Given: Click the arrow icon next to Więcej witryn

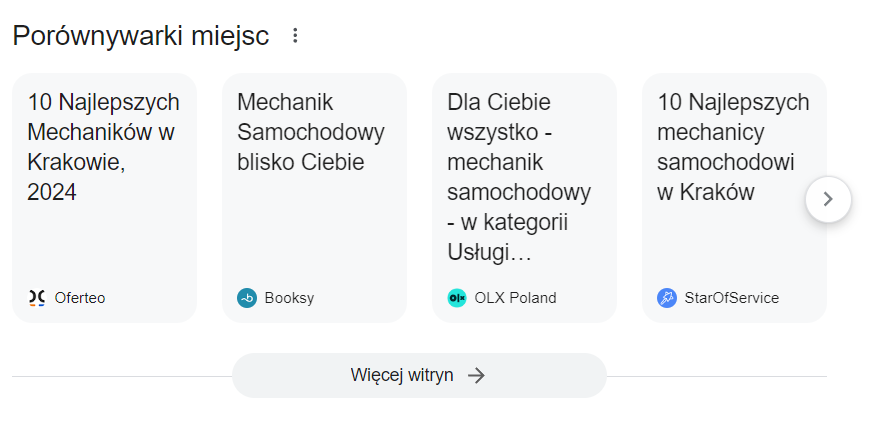Looking at the screenshot, I should click(x=477, y=375).
